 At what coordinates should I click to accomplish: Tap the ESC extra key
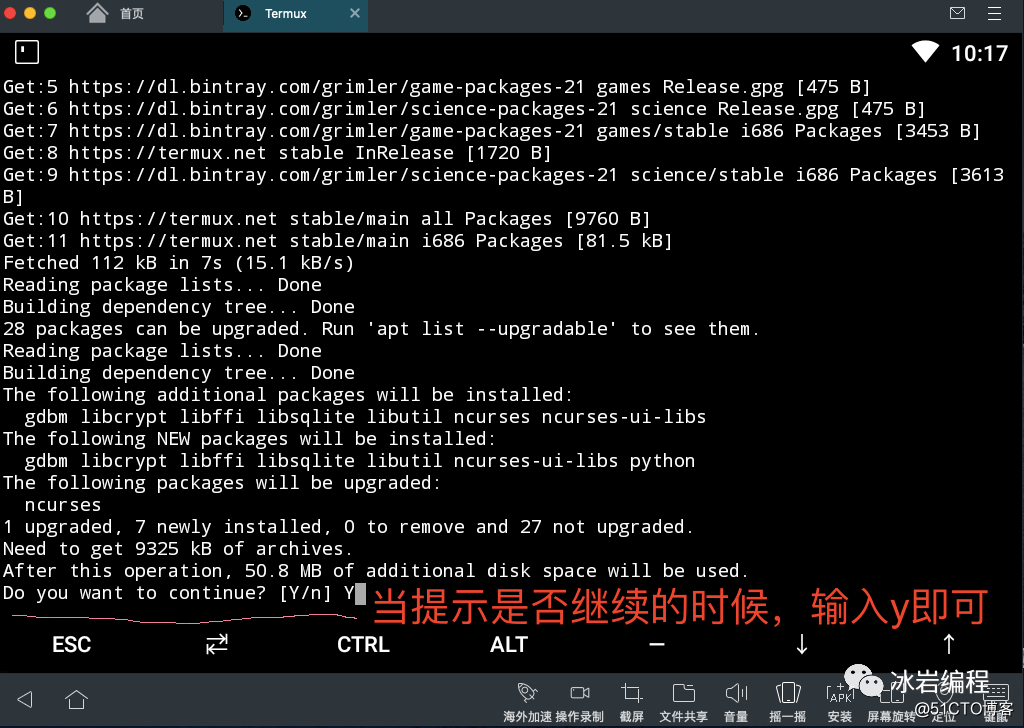[x=71, y=644]
